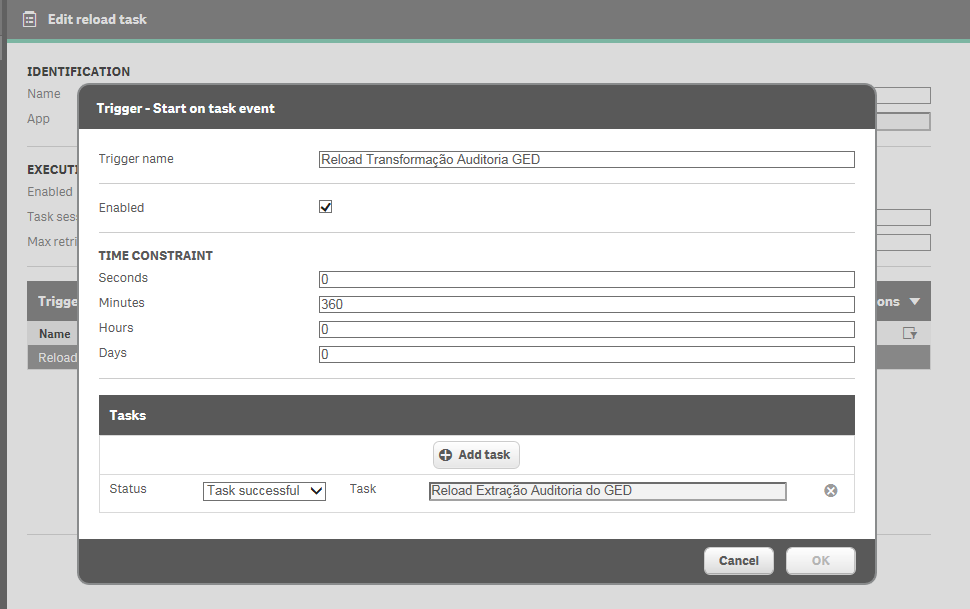Screen dimensions: 970x609
Task: Click the Edit reload task page title
Action: click(97, 19)
